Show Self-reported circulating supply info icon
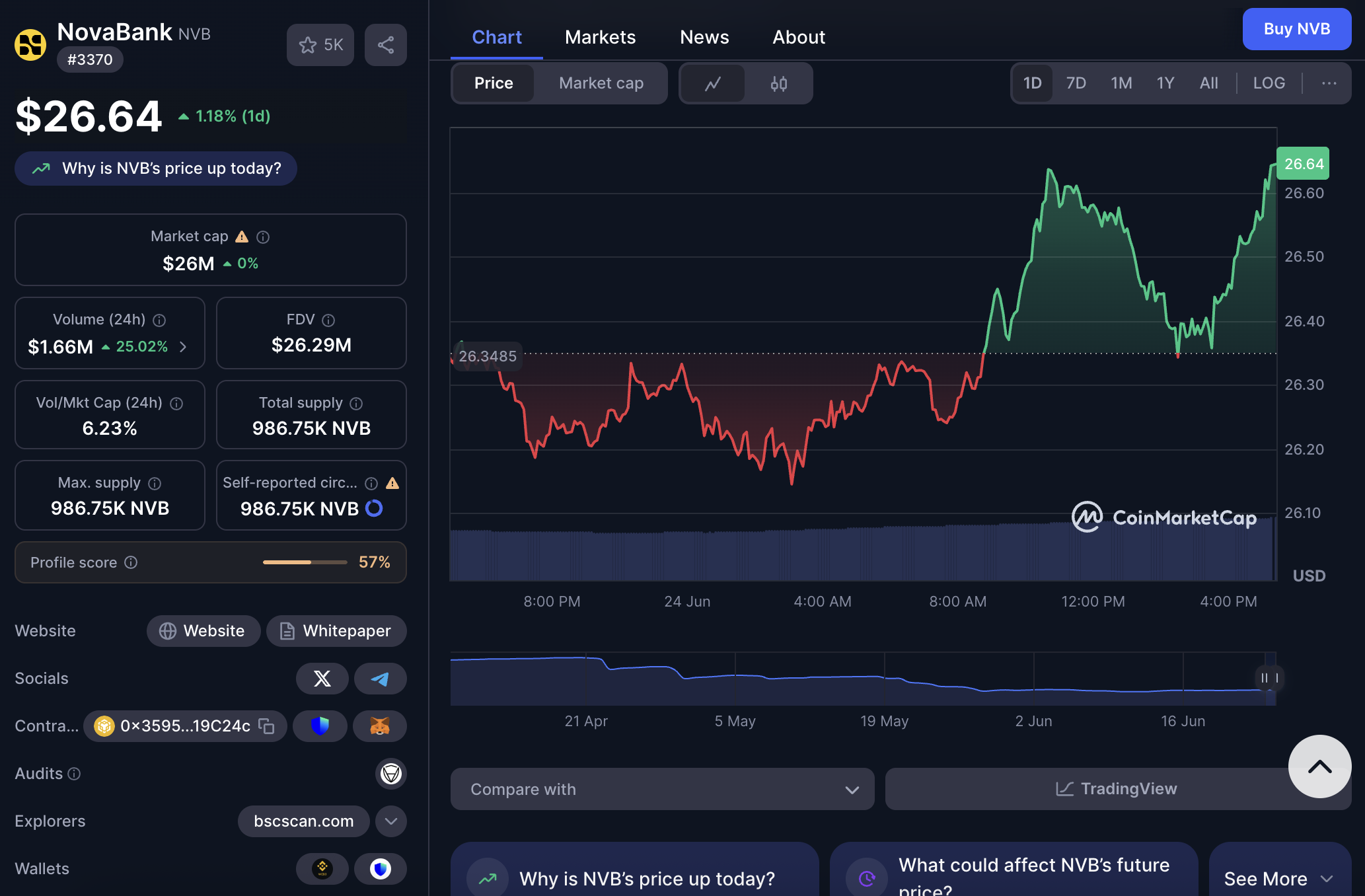1365x896 pixels. [371, 483]
